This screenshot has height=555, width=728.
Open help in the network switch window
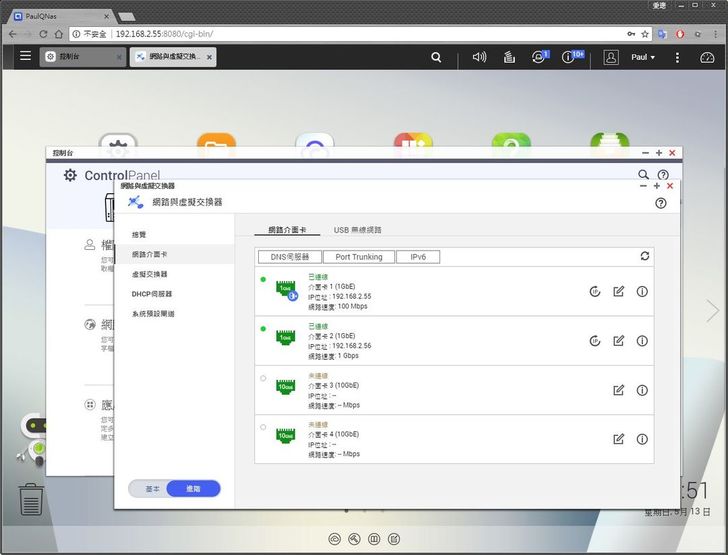(660, 203)
